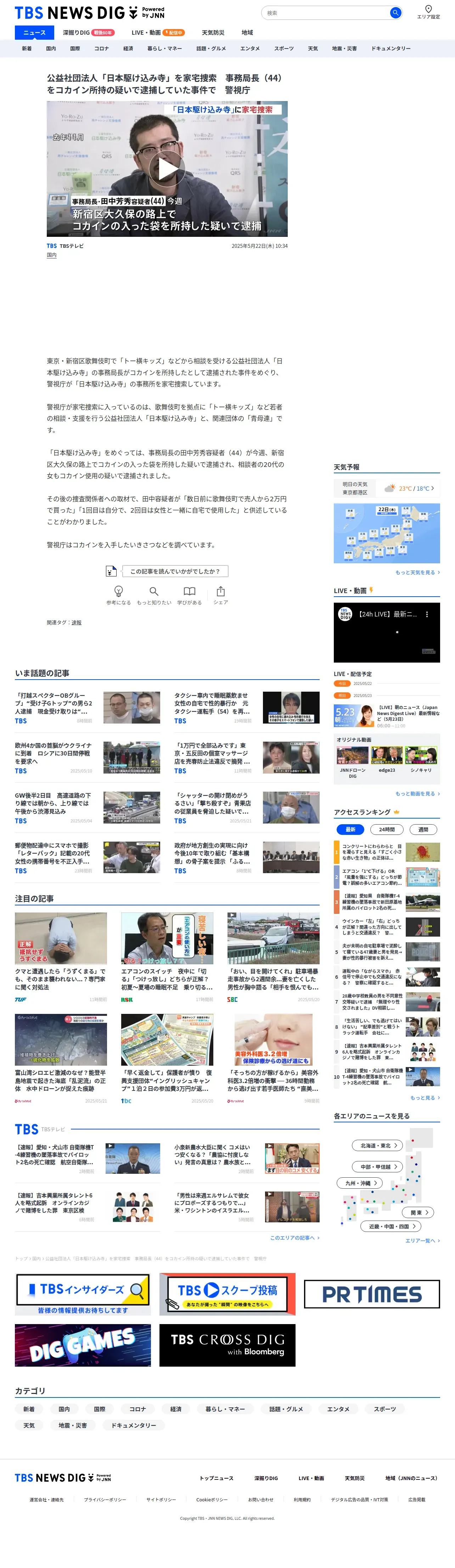Open エリア設定 location pin icon
This screenshot has width=455, height=1568.
428,9
